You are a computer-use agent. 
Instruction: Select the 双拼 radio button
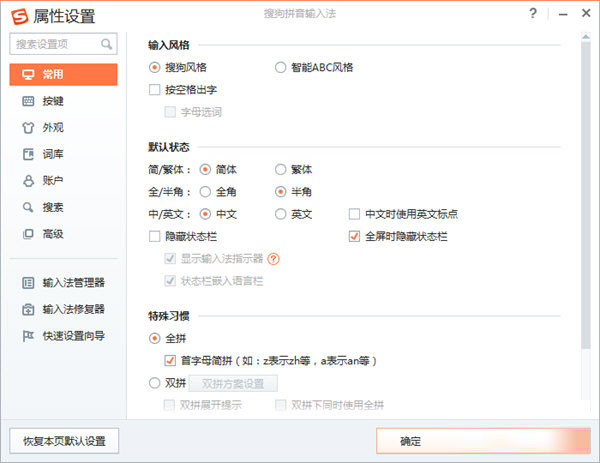[154, 382]
